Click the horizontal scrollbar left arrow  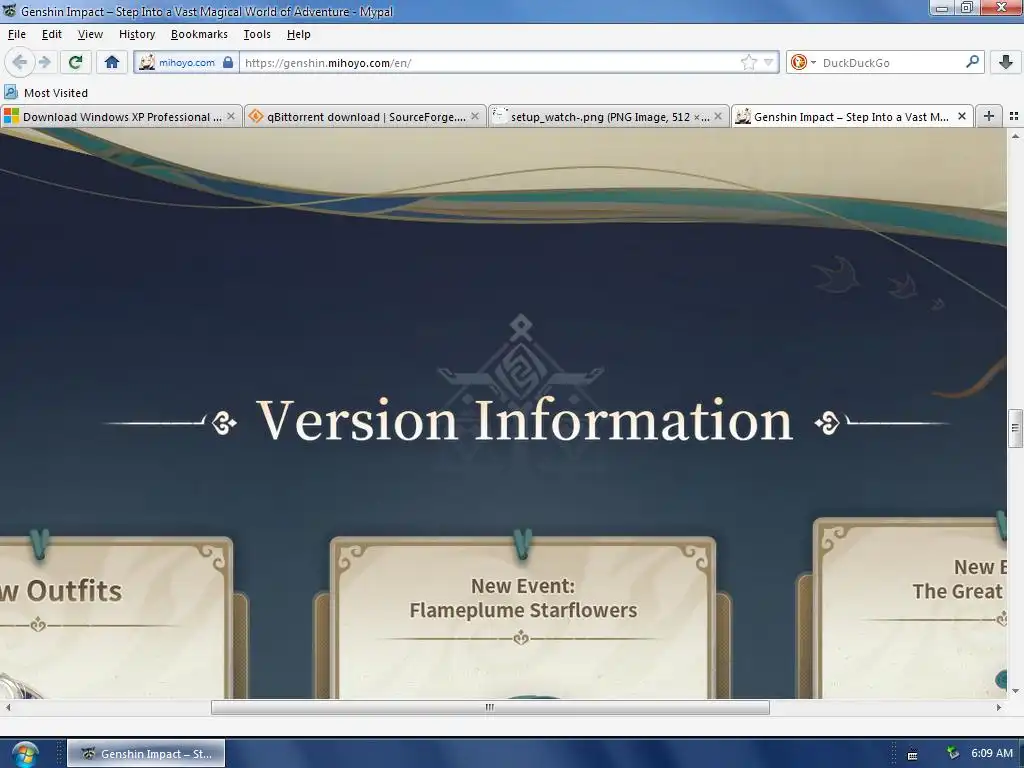(8, 707)
